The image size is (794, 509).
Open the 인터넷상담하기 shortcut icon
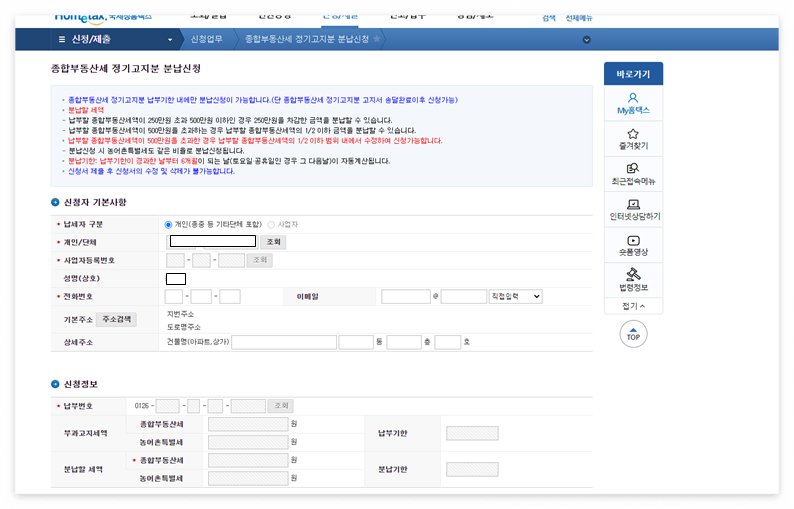[633, 210]
